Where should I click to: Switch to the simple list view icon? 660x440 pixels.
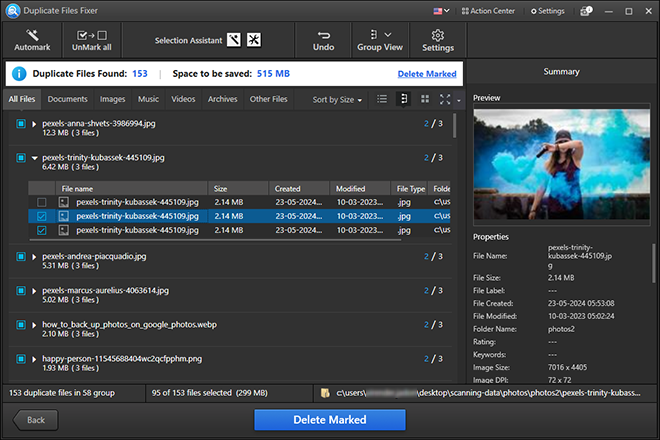pos(382,100)
